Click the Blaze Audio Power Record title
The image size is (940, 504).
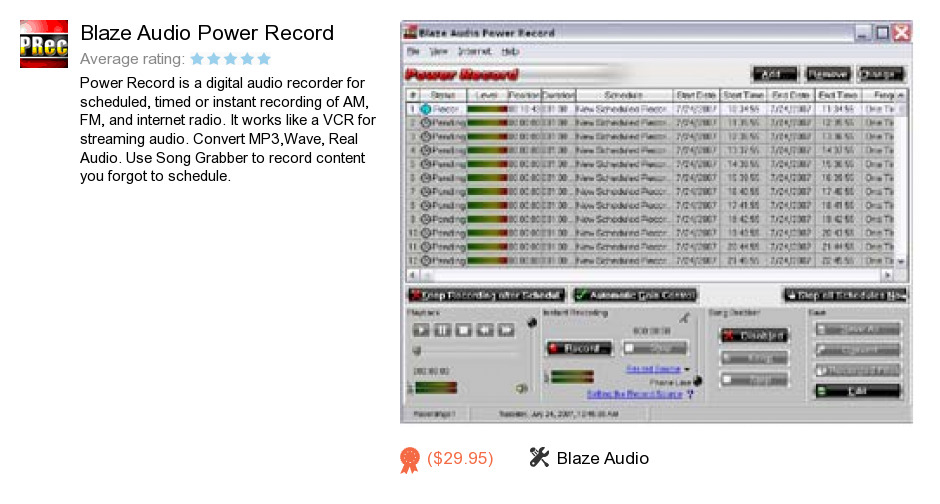(x=207, y=33)
